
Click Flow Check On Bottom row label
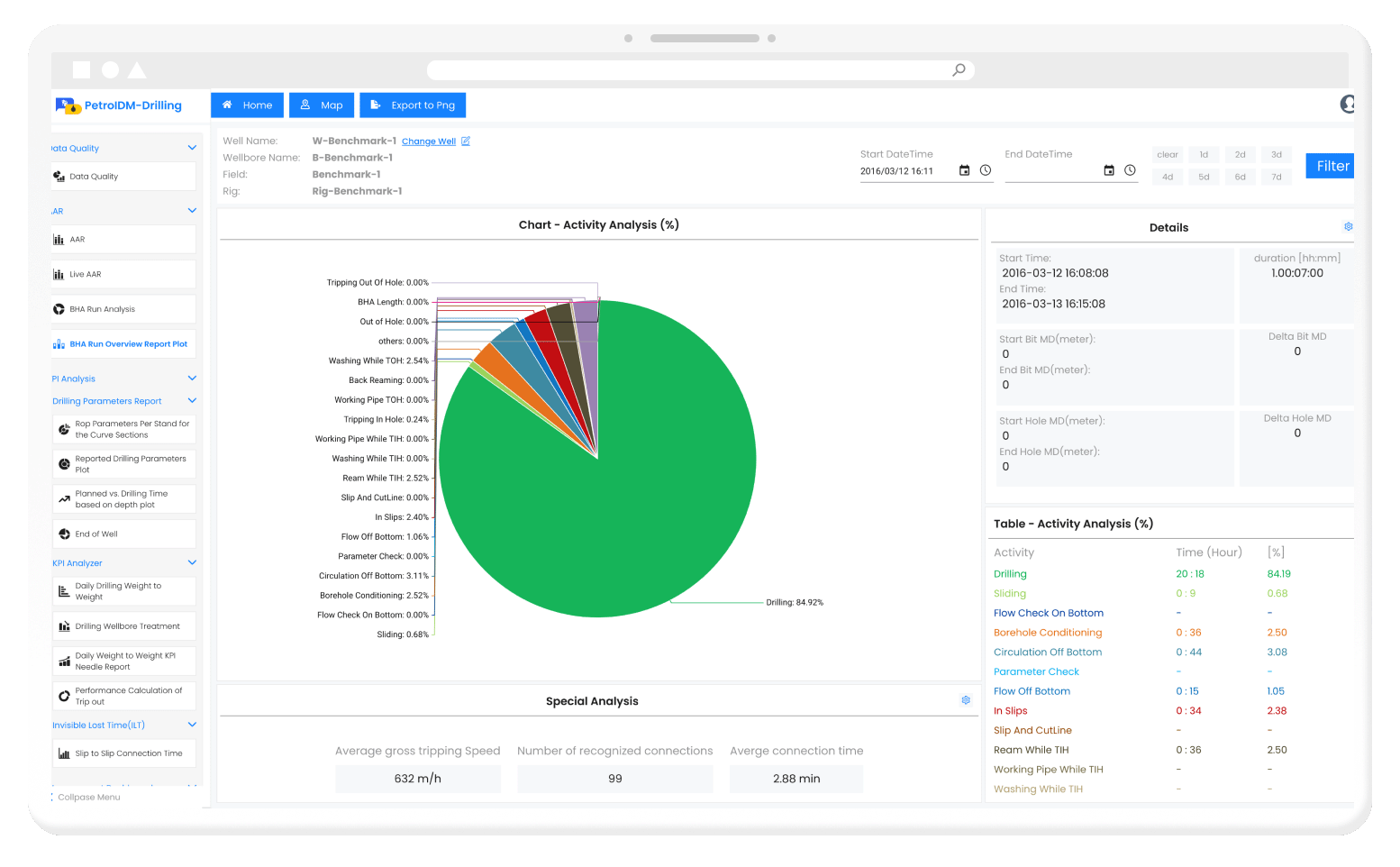tap(1049, 613)
